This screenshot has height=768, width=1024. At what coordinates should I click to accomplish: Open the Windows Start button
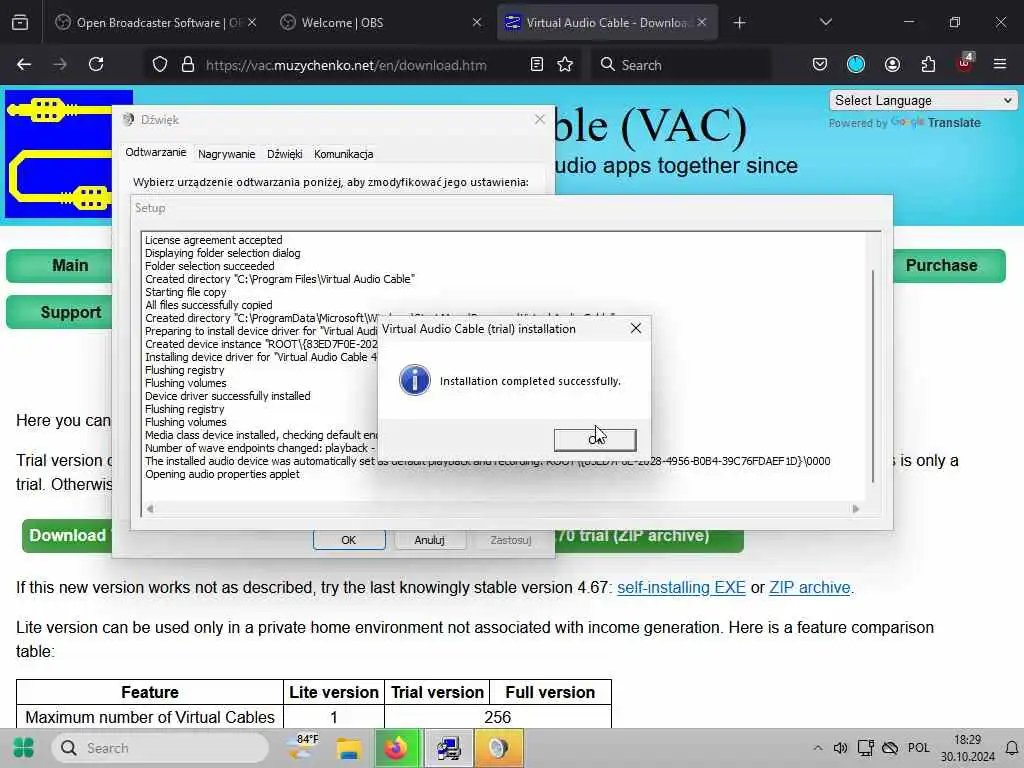click(24, 748)
